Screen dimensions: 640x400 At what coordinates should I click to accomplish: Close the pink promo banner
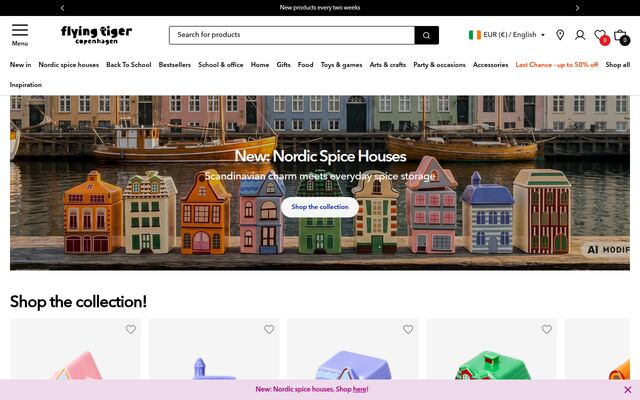click(x=628, y=390)
